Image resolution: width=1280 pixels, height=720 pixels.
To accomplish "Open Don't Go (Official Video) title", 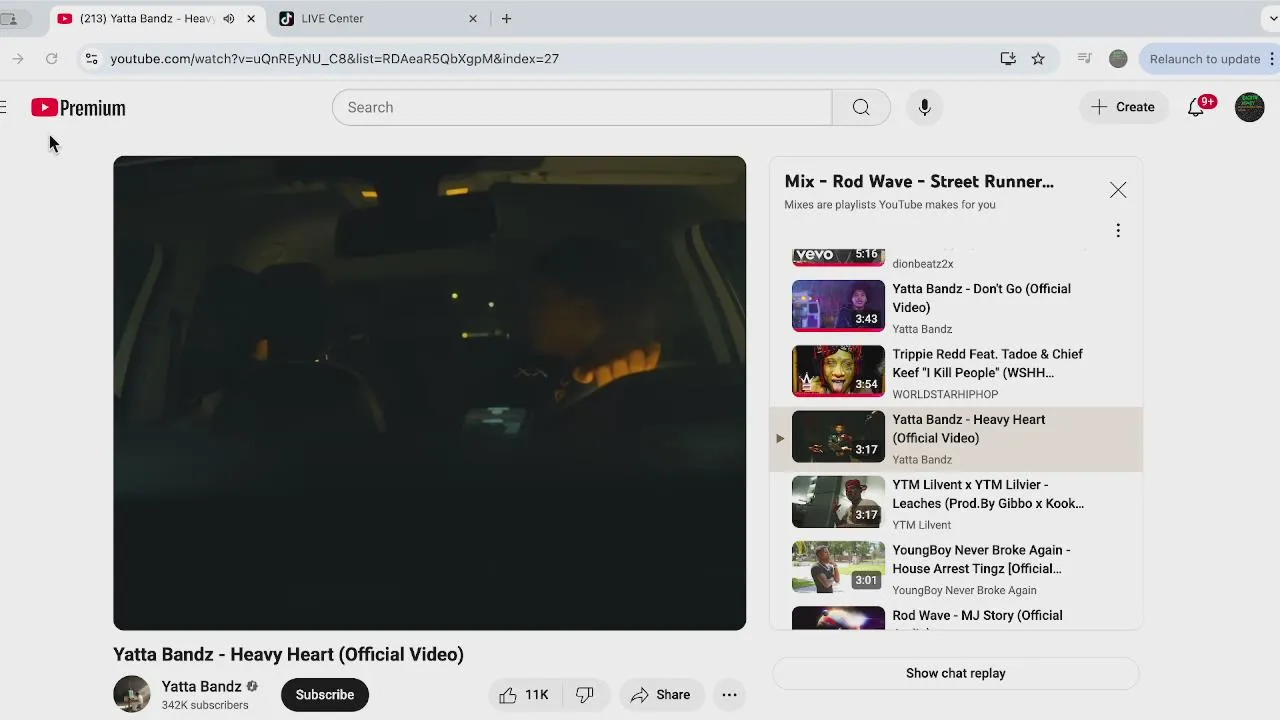I will (x=981, y=298).
